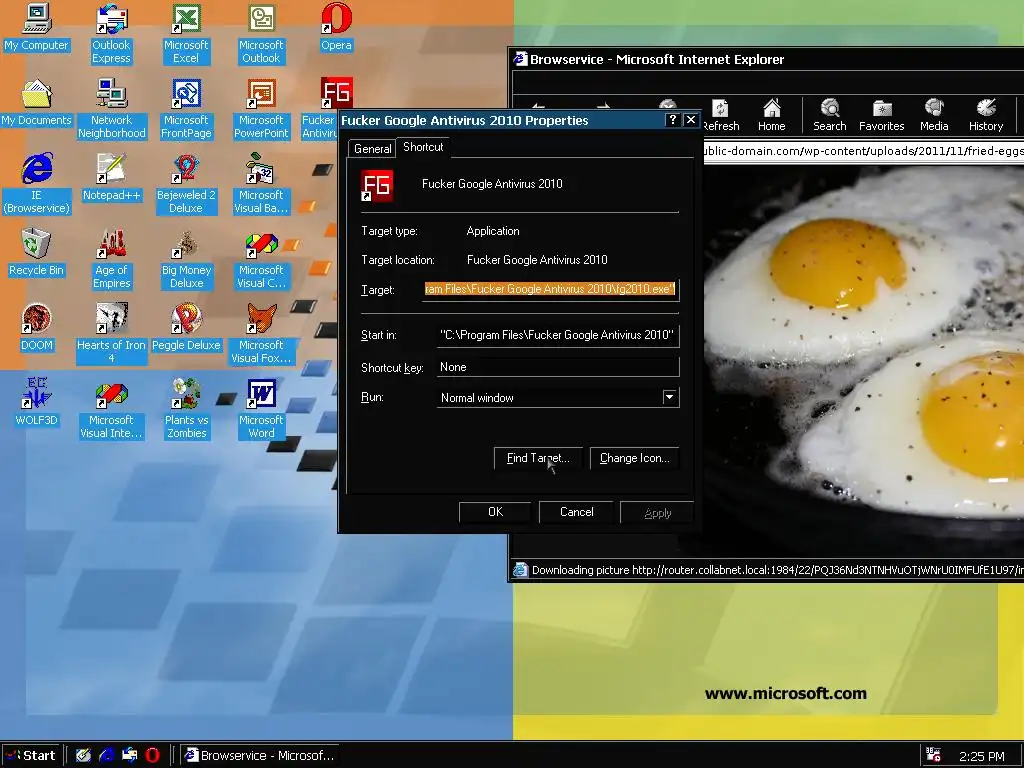The height and width of the screenshot is (768, 1024).
Task: Select the DOOM desktop shortcut
Action: (x=36, y=328)
